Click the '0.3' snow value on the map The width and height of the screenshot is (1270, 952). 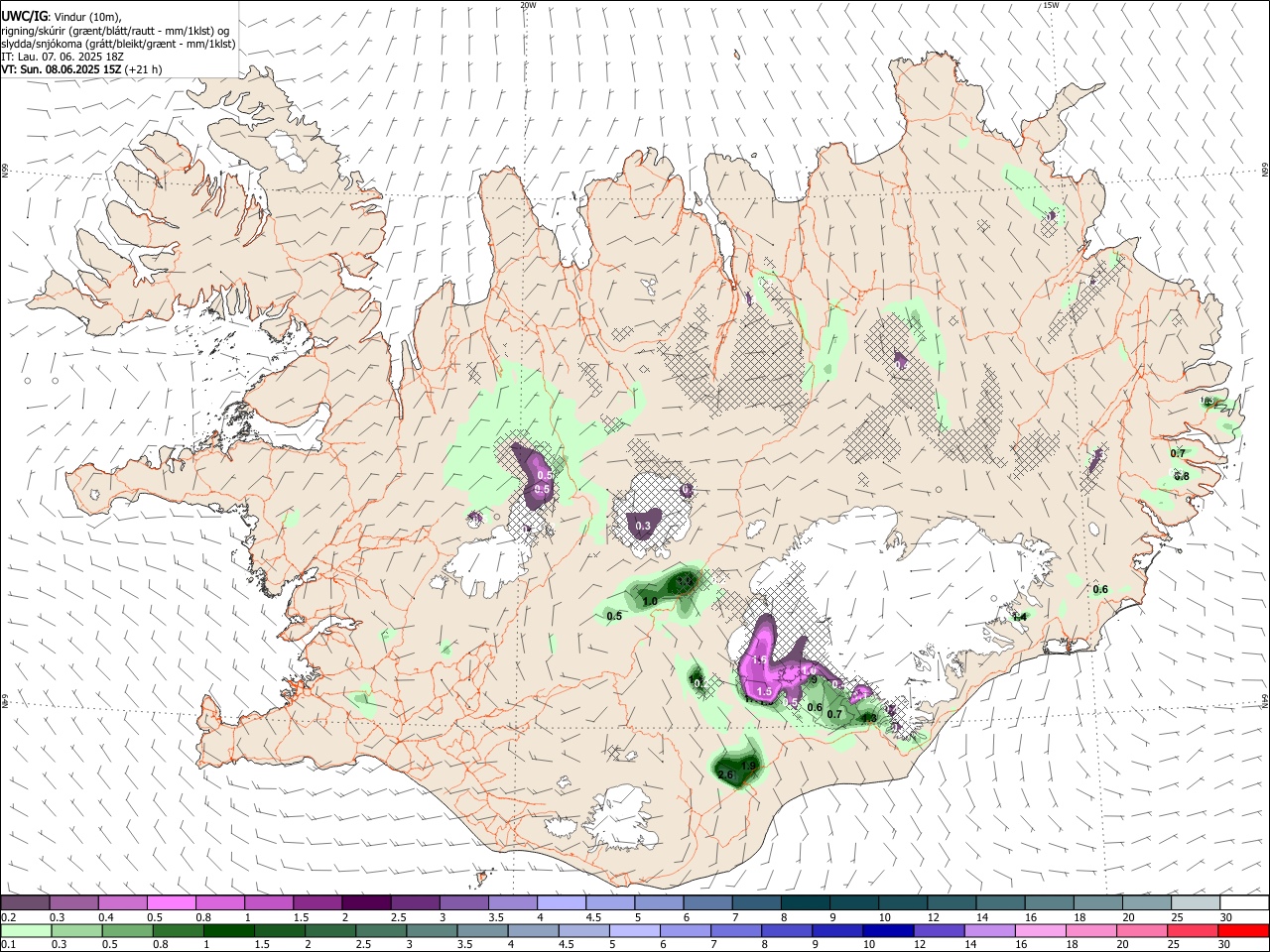coord(642,526)
